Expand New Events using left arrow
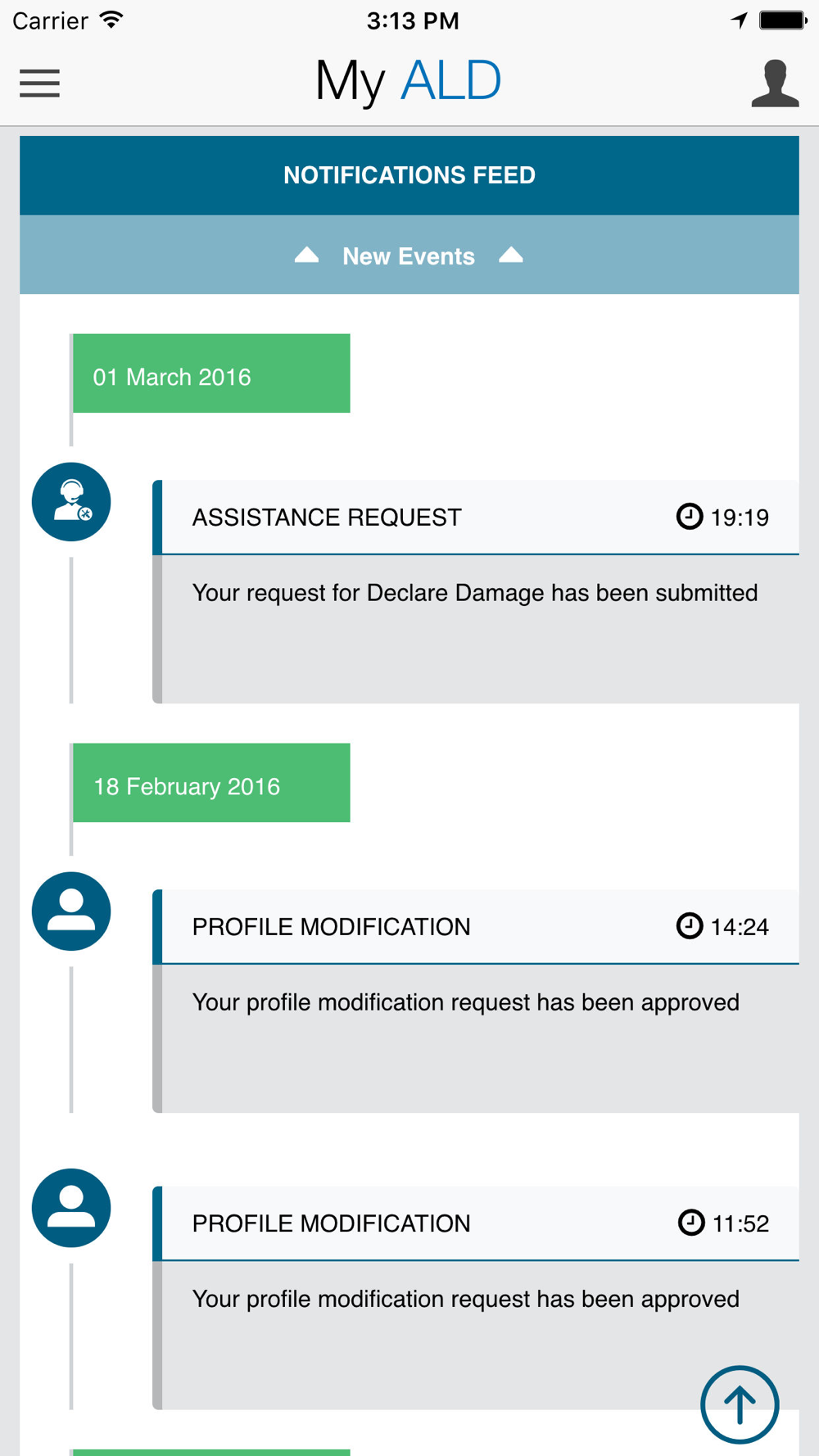This screenshot has width=819, height=1456. point(306,255)
